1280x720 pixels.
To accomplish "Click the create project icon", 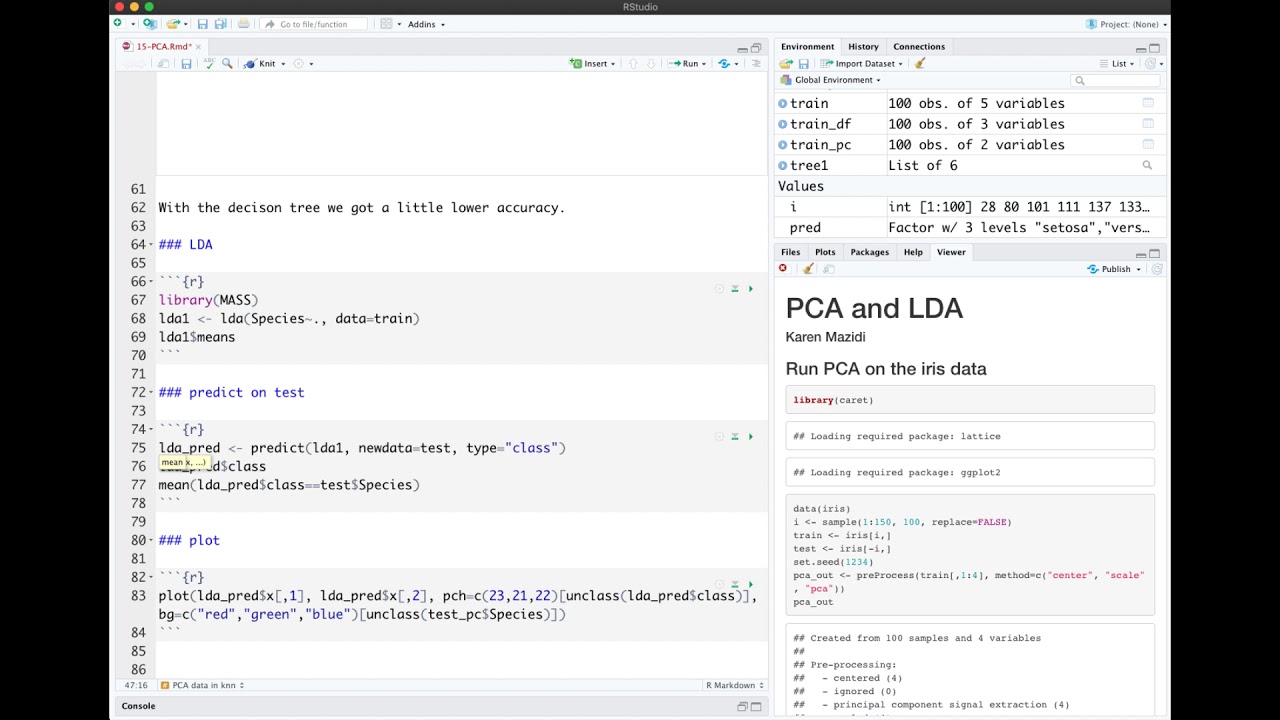I will (149, 23).
